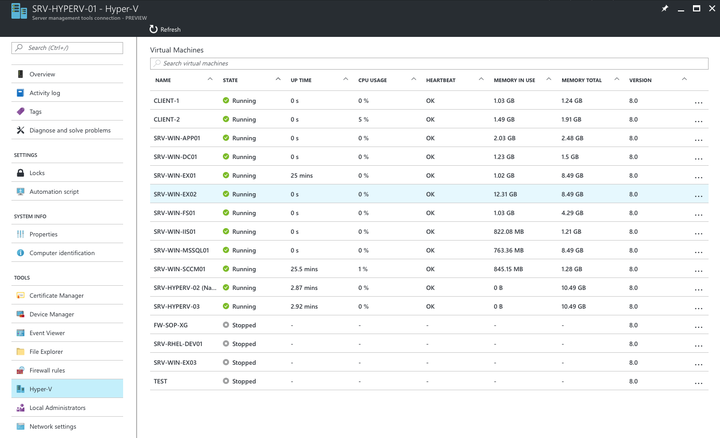The height and width of the screenshot is (438, 720).
Task: Open the ellipsis menu for SRV-WIN-SCCM01
Action: coord(698,271)
